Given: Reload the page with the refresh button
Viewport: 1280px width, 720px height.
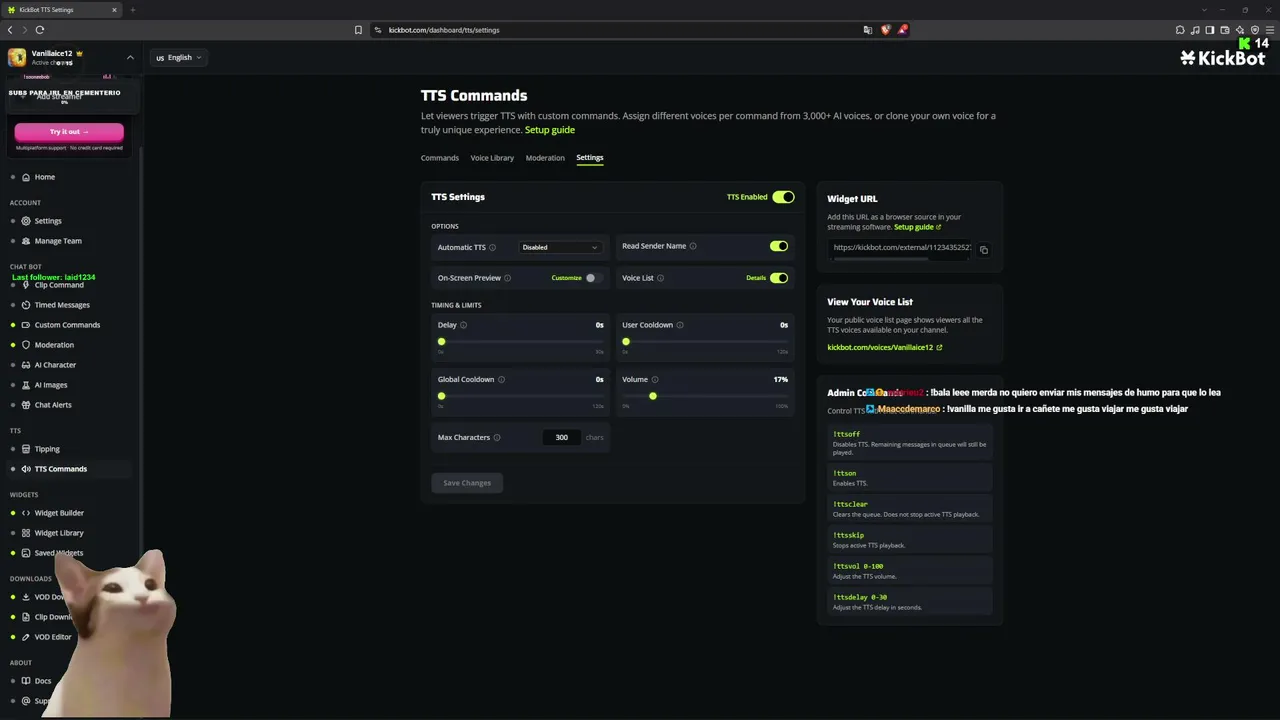Looking at the screenshot, I should 39,30.
